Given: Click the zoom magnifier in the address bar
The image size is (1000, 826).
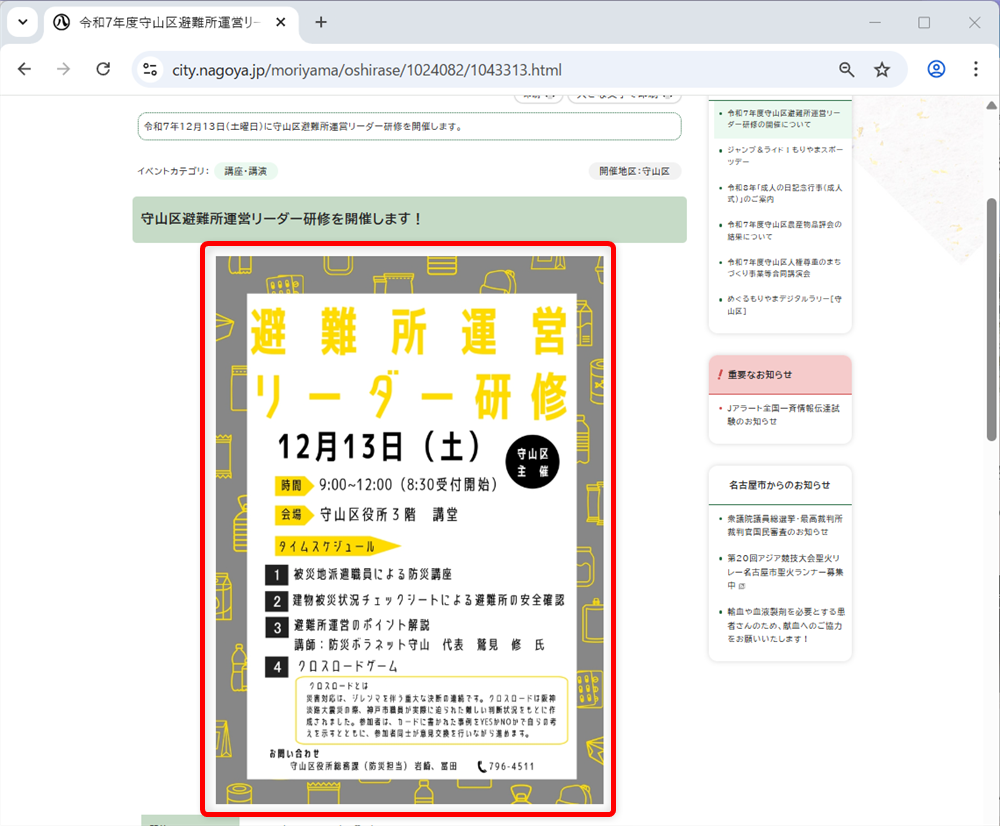Looking at the screenshot, I should tap(846, 69).
